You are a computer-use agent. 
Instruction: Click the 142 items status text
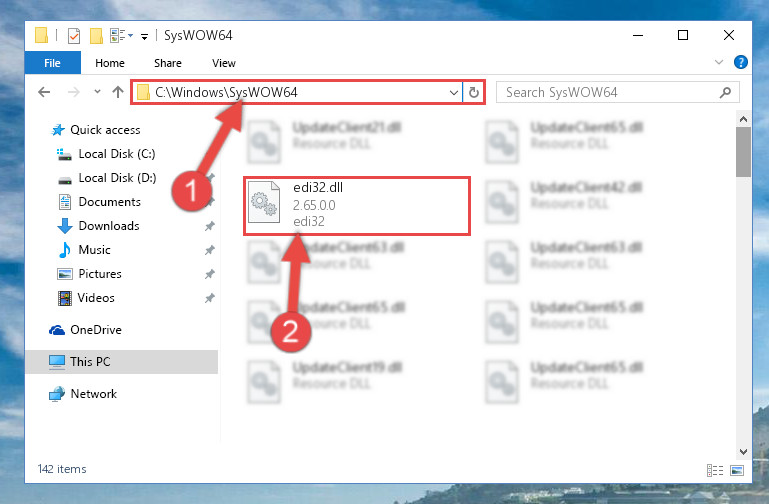62,469
